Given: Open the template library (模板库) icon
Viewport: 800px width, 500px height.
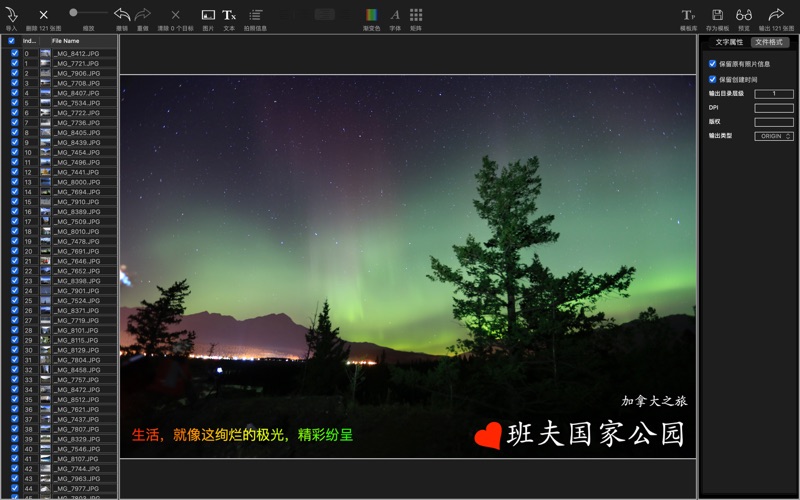Looking at the screenshot, I should (x=688, y=15).
